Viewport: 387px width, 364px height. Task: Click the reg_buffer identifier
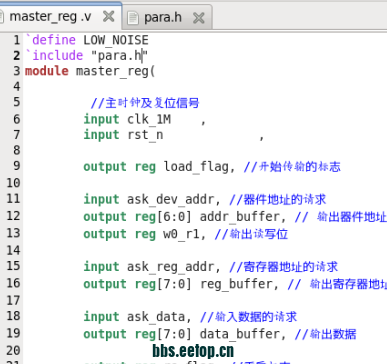pos(236,284)
